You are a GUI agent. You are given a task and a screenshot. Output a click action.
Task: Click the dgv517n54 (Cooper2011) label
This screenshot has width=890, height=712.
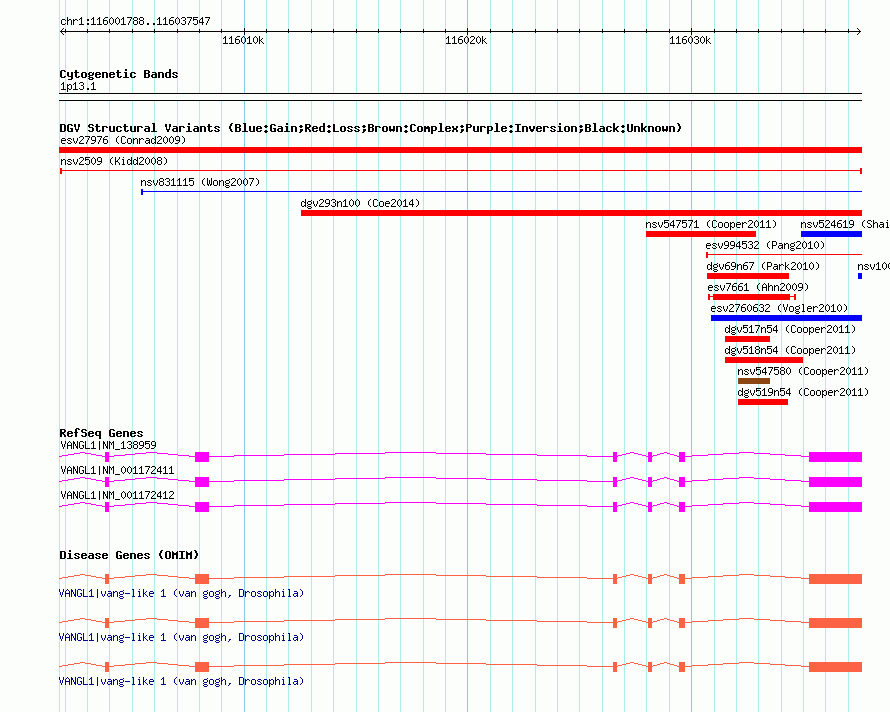tap(790, 329)
